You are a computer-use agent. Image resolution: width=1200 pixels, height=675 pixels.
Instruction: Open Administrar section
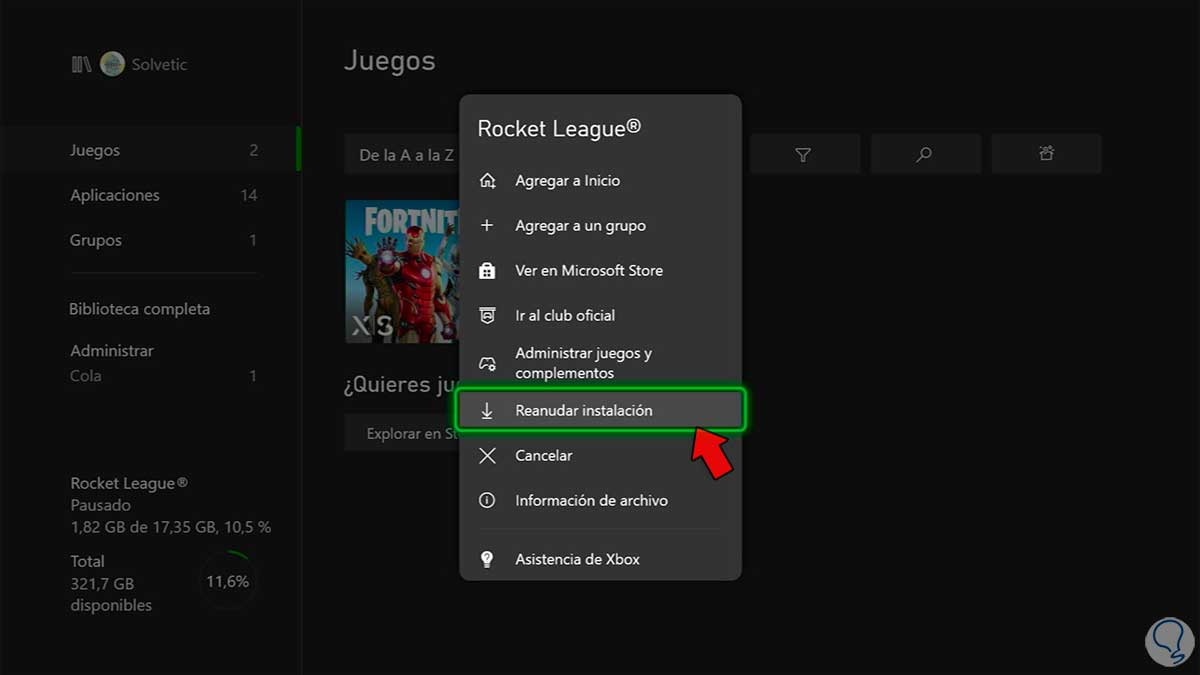(112, 351)
